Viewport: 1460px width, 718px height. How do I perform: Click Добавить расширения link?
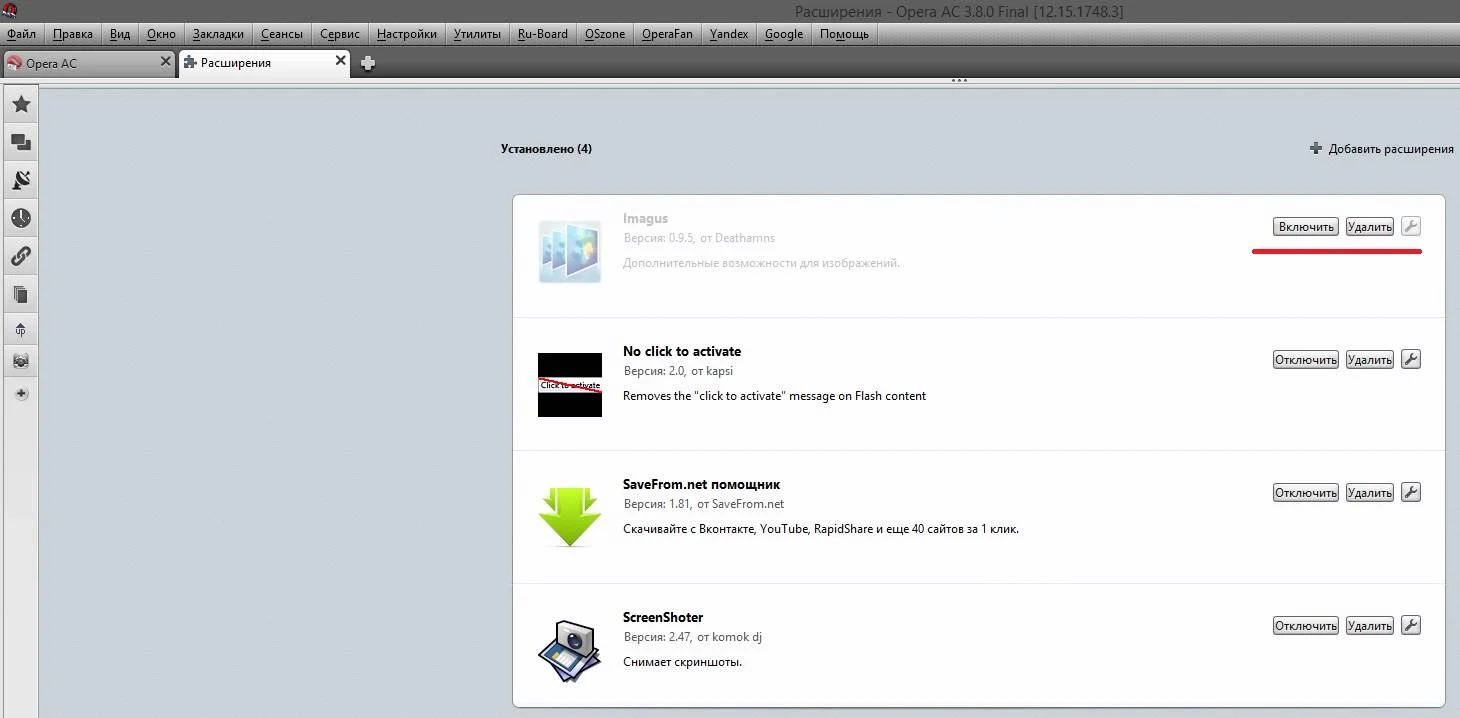click(1391, 149)
